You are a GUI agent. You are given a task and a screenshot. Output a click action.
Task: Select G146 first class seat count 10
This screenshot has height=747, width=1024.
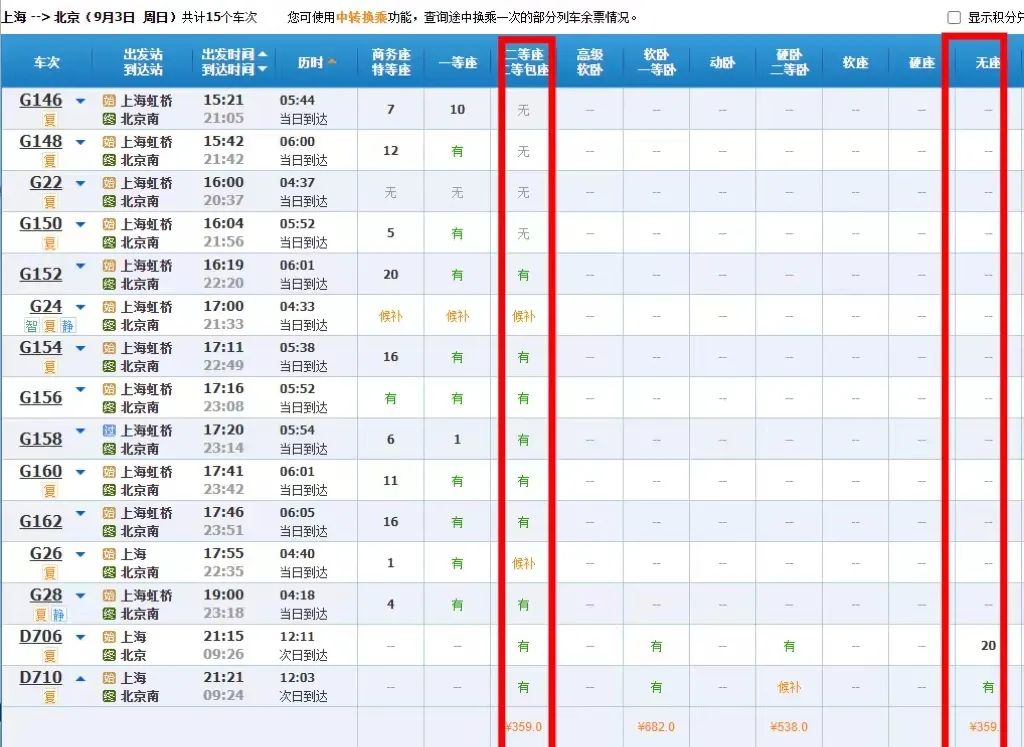click(x=457, y=110)
